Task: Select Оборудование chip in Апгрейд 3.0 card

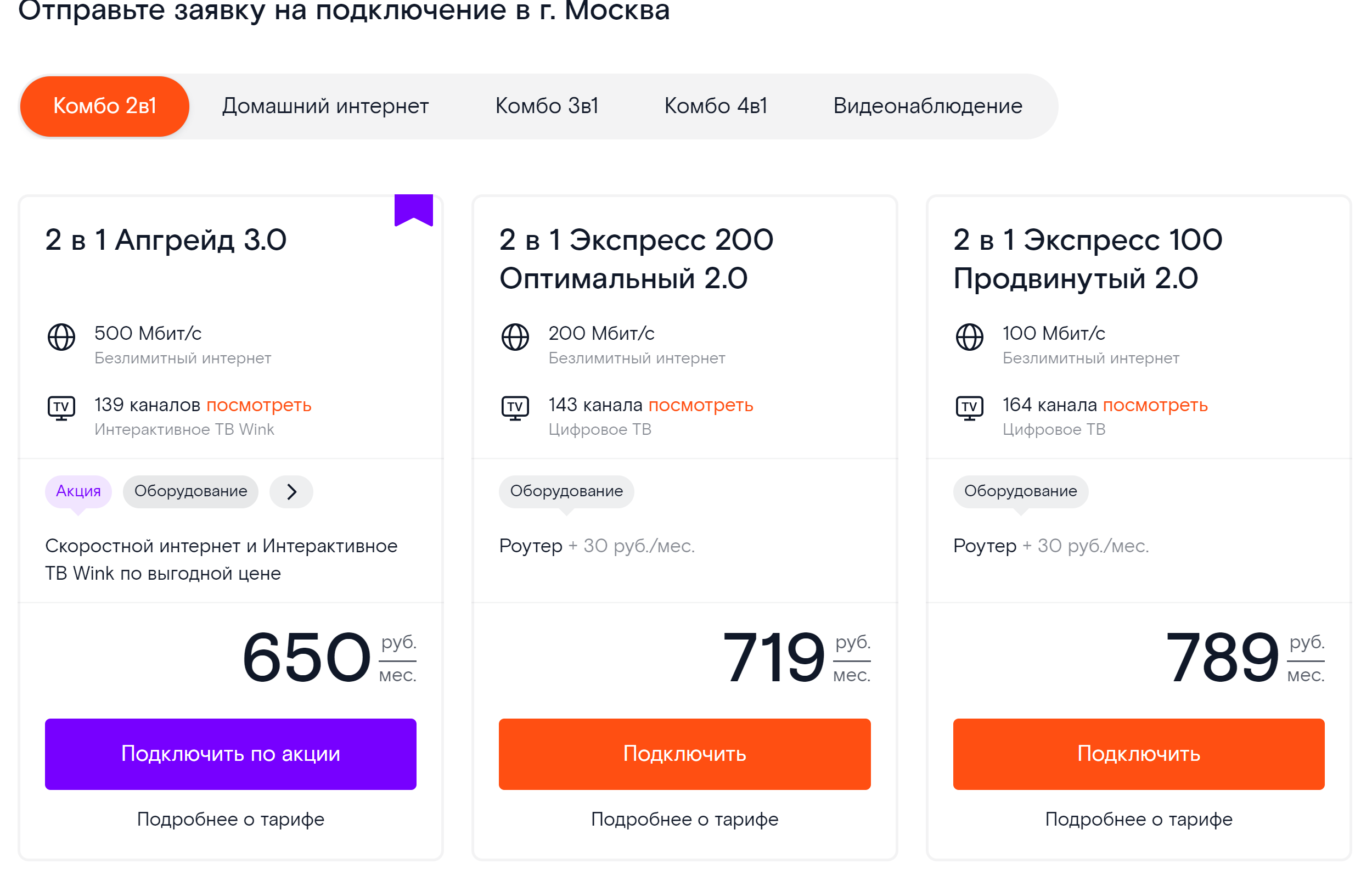Action: [191, 491]
